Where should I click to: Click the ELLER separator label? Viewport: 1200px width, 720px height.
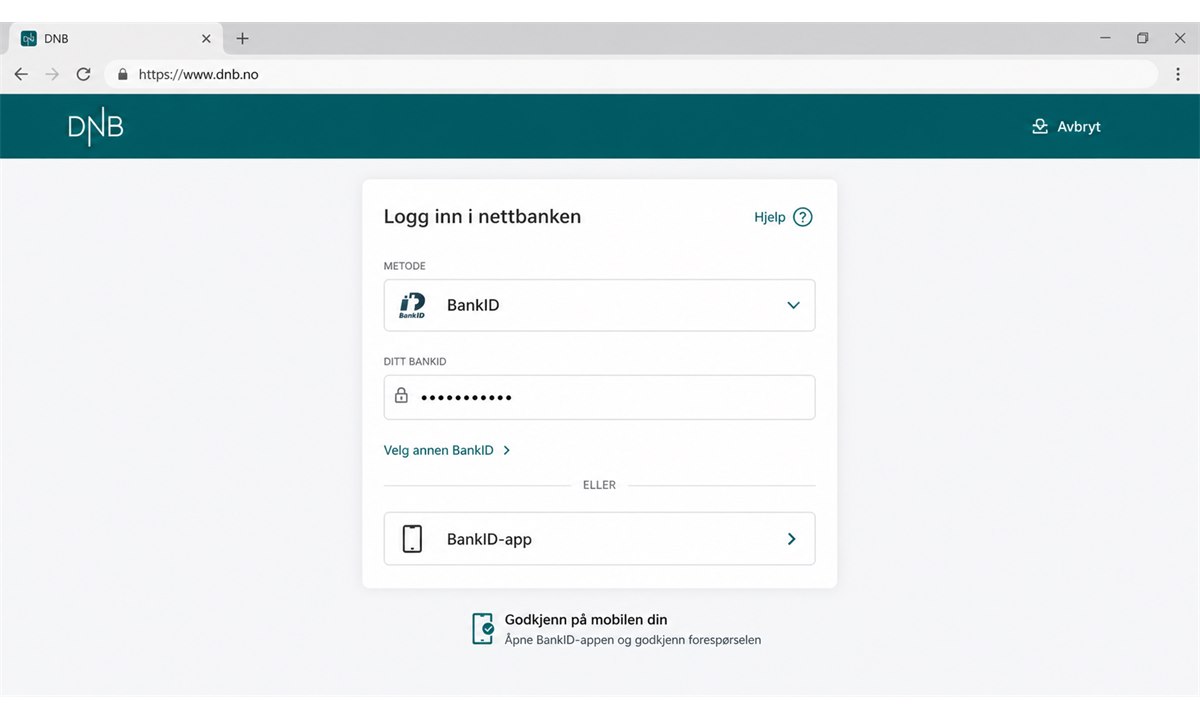(x=599, y=485)
